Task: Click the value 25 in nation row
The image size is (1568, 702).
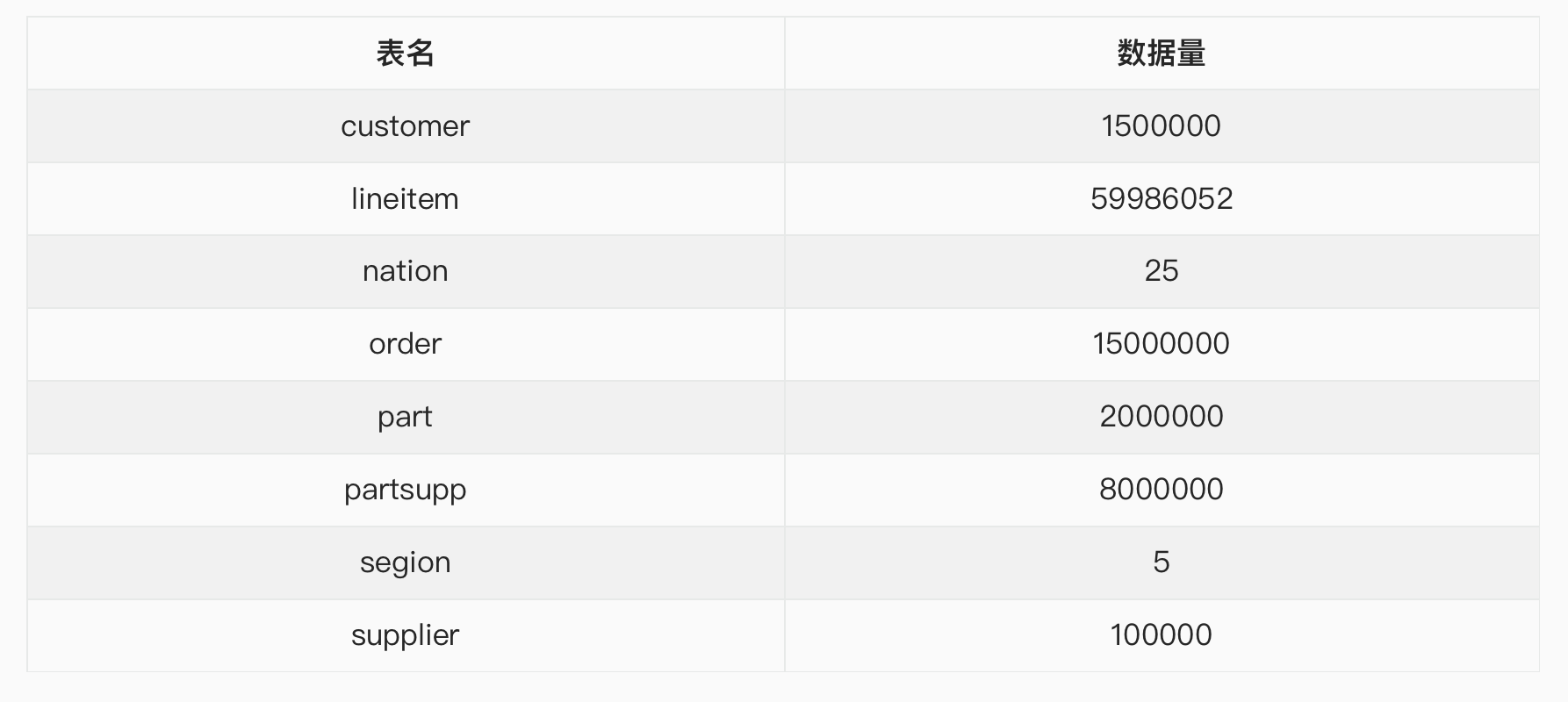Action: click(x=1161, y=271)
